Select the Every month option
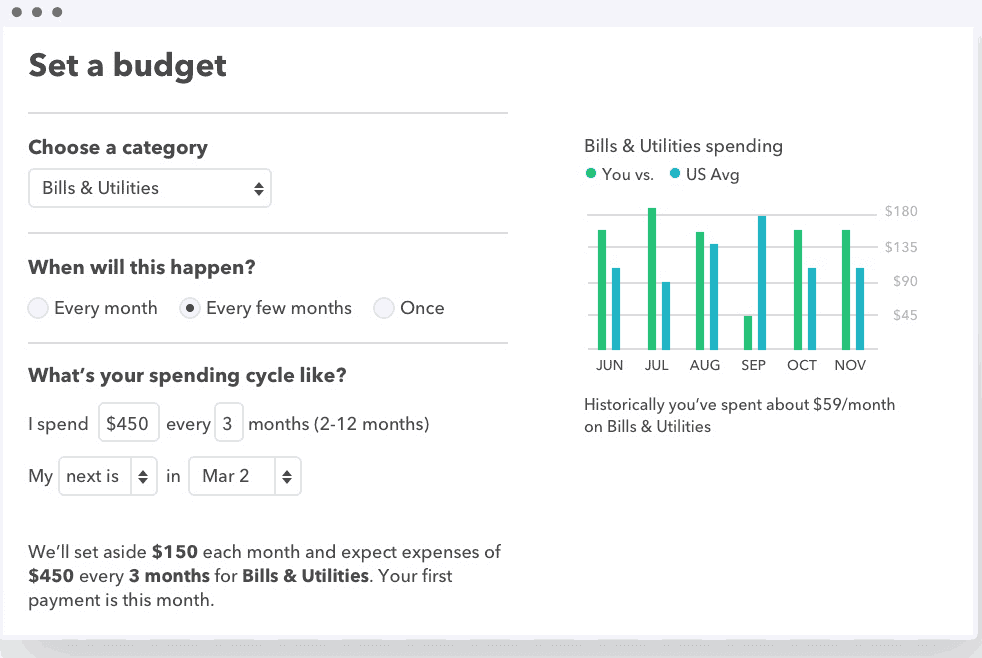This screenshot has width=982, height=658. click(38, 308)
